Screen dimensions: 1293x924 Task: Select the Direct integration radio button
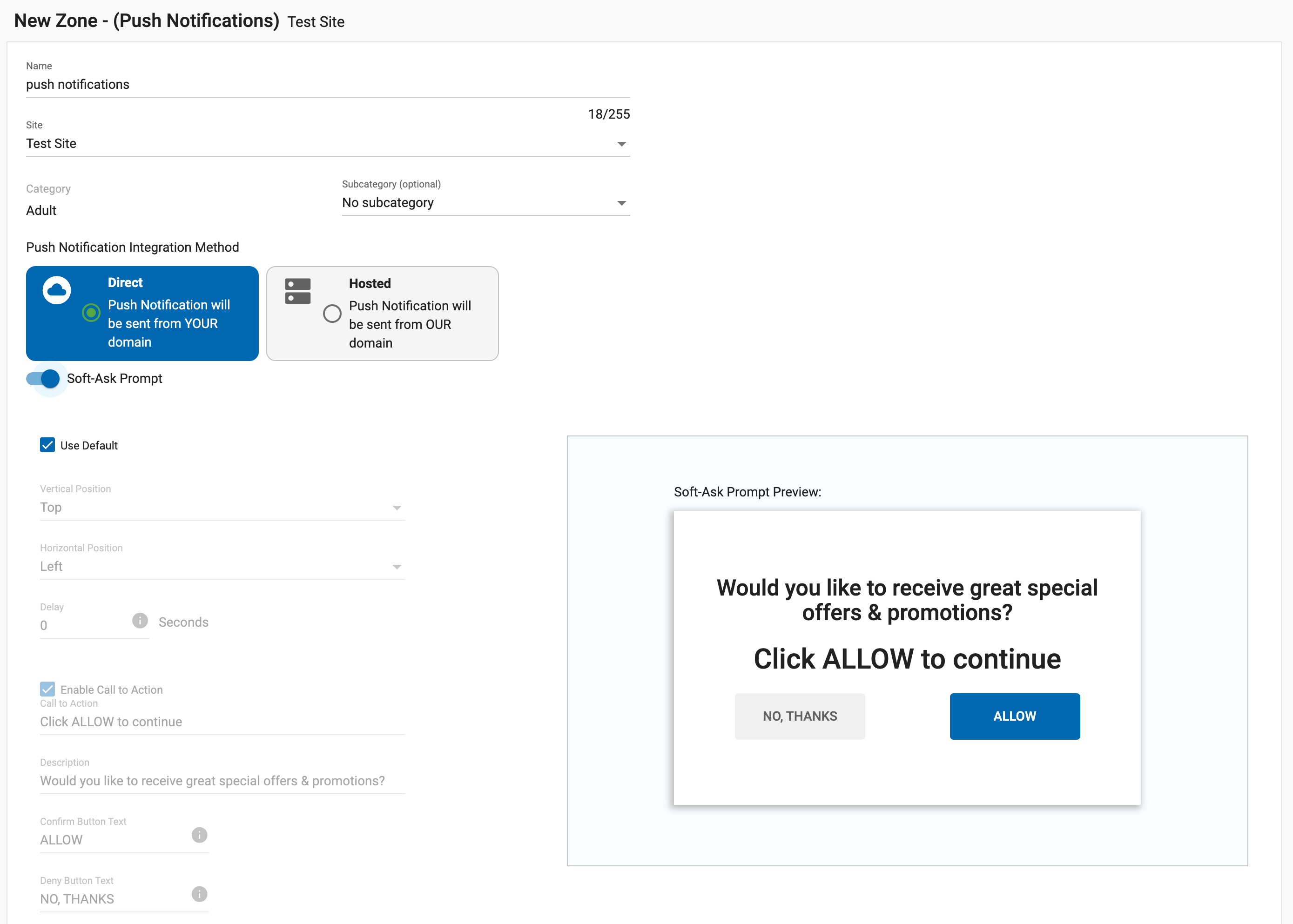91,312
